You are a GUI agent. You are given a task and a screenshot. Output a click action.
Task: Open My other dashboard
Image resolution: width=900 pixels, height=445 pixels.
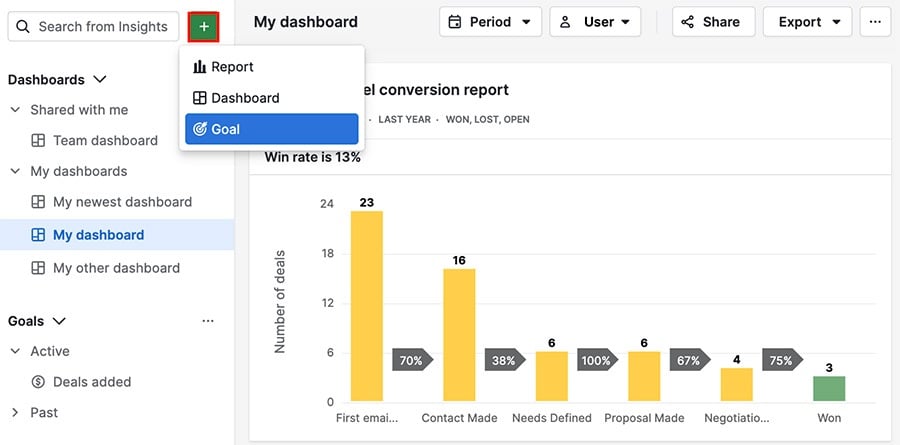116,268
